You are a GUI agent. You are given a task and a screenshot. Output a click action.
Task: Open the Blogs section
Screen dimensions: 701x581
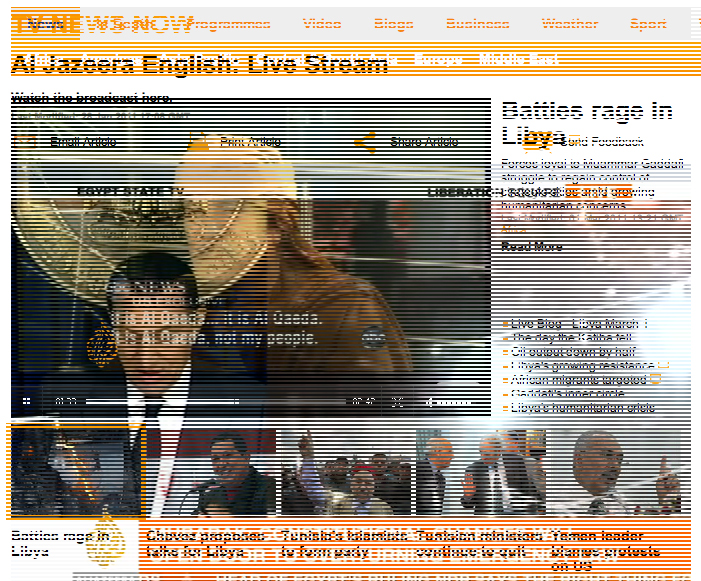[393, 24]
